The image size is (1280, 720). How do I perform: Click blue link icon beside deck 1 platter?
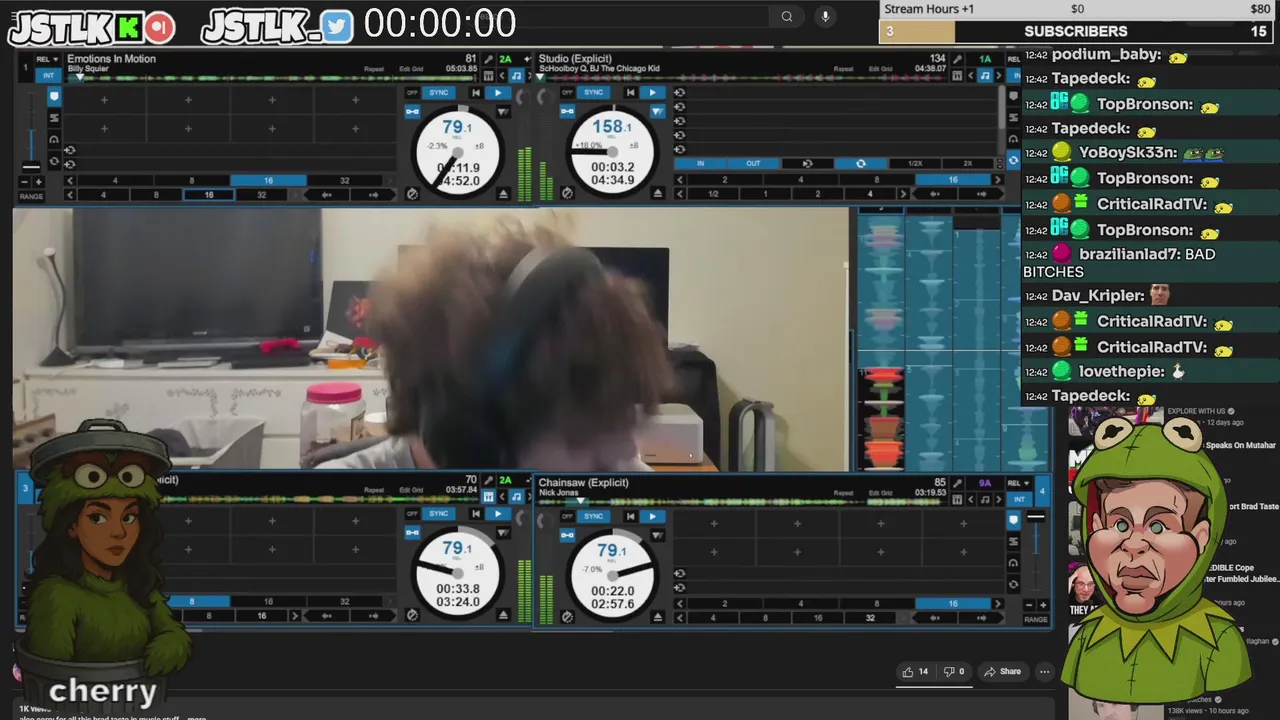[412, 111]
